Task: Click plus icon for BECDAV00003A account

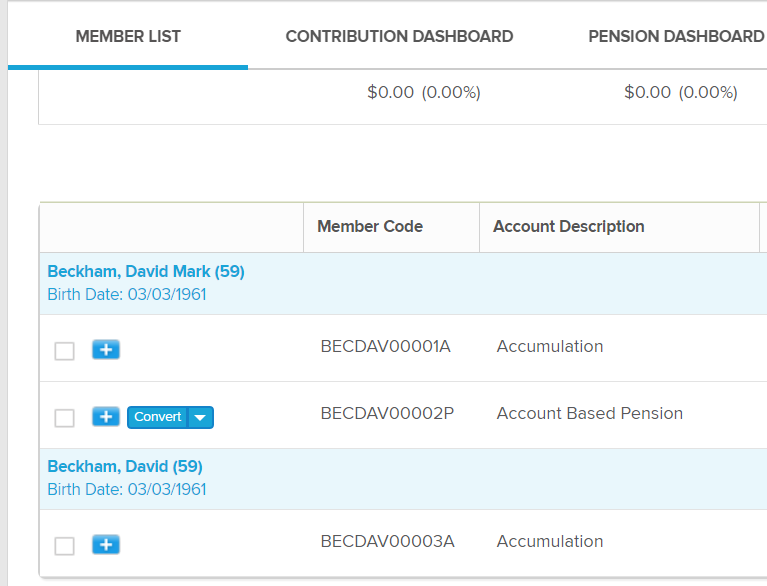Action: pyautogui.click(x=106, y=544)
